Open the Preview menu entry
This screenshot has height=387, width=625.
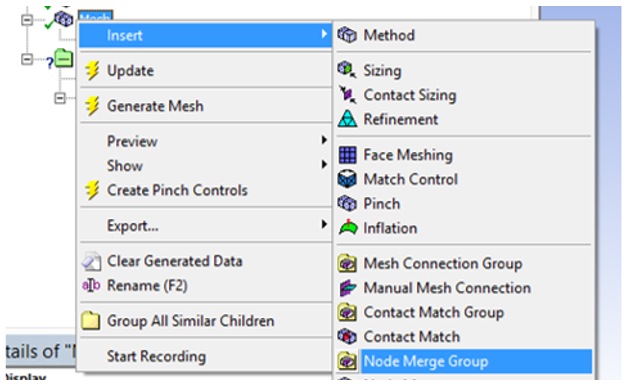[205, 141]
